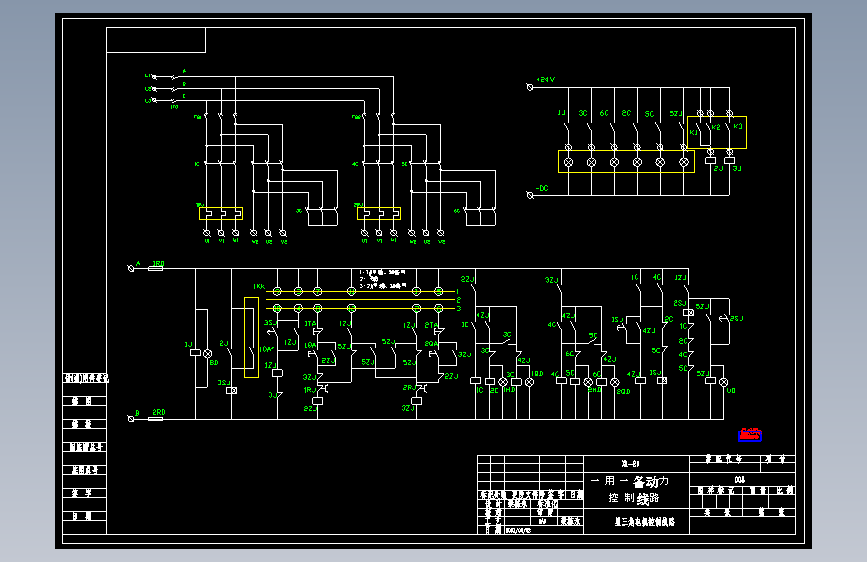This screenshot has height=562, width=867.
Task: Click the BD indicator lamp label
Action: (214, 362)
